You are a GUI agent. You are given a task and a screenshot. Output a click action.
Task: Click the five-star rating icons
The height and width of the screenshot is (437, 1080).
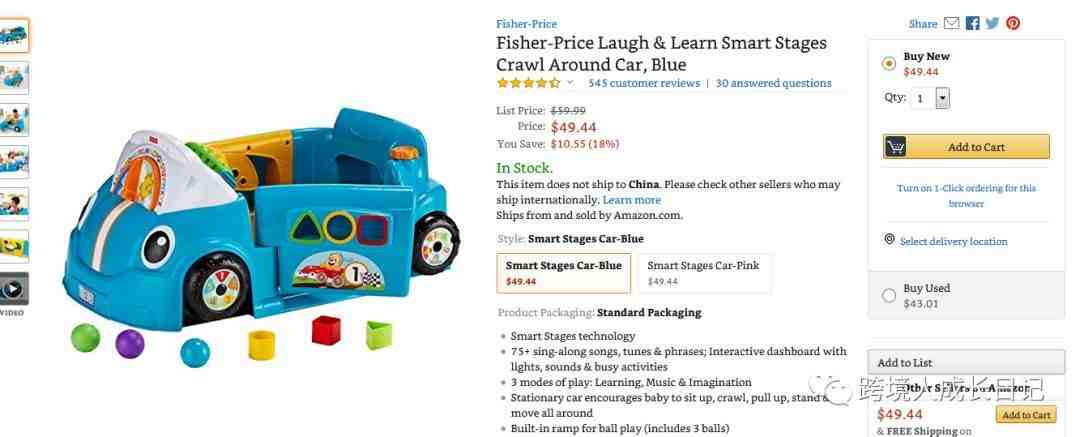529,83
